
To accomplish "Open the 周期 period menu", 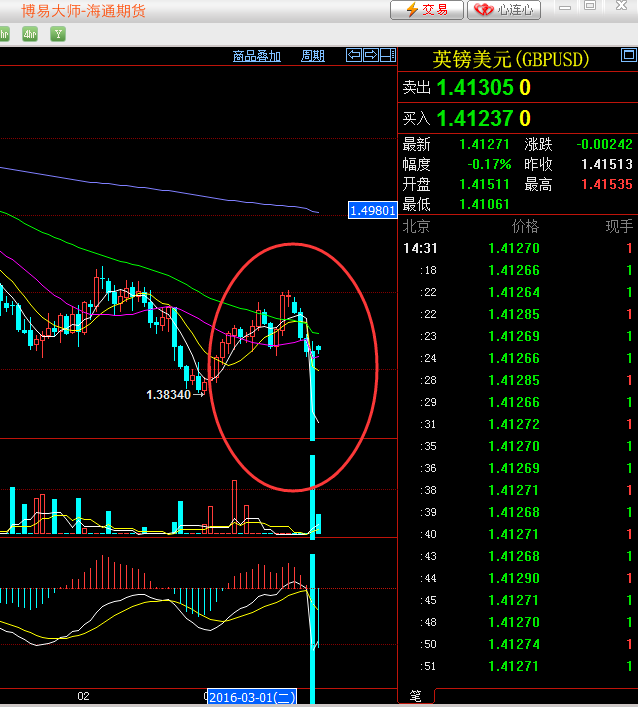I will (313, 56).
